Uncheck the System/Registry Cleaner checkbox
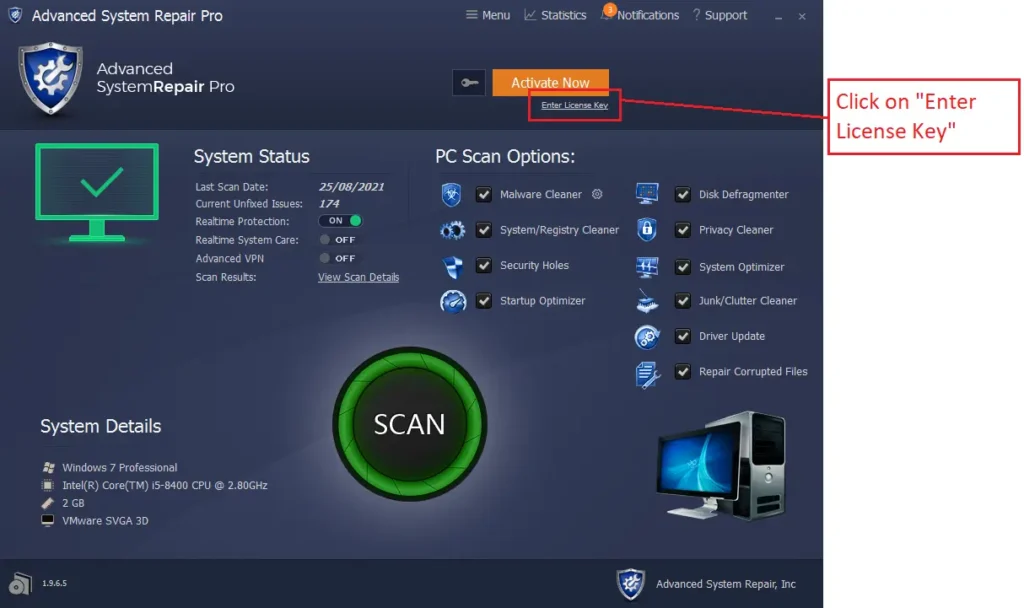 (484, 230)
